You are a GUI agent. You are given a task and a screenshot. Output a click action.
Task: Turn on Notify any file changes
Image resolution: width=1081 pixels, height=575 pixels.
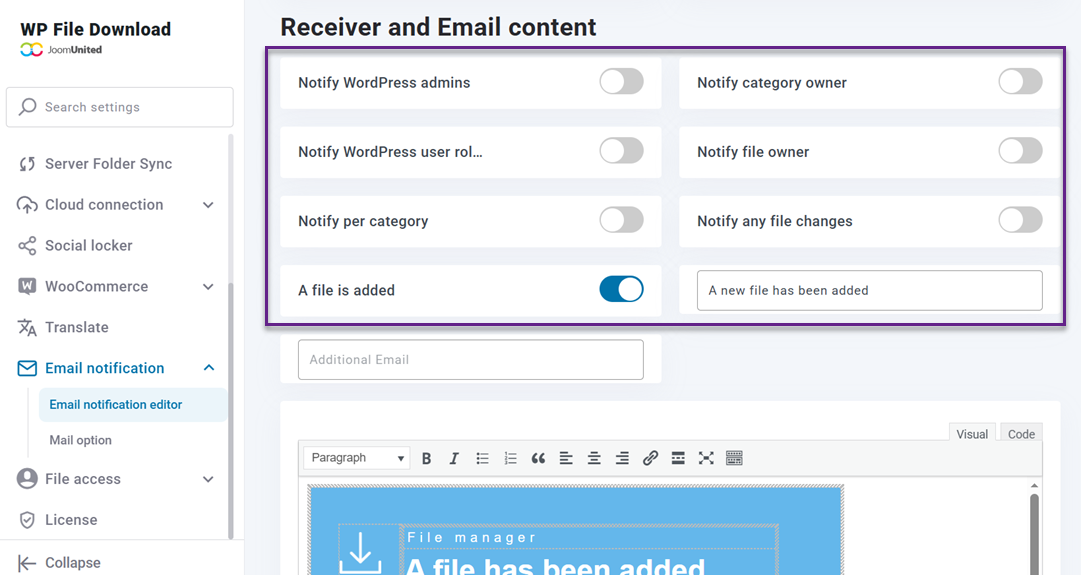tap(1020, 220)
